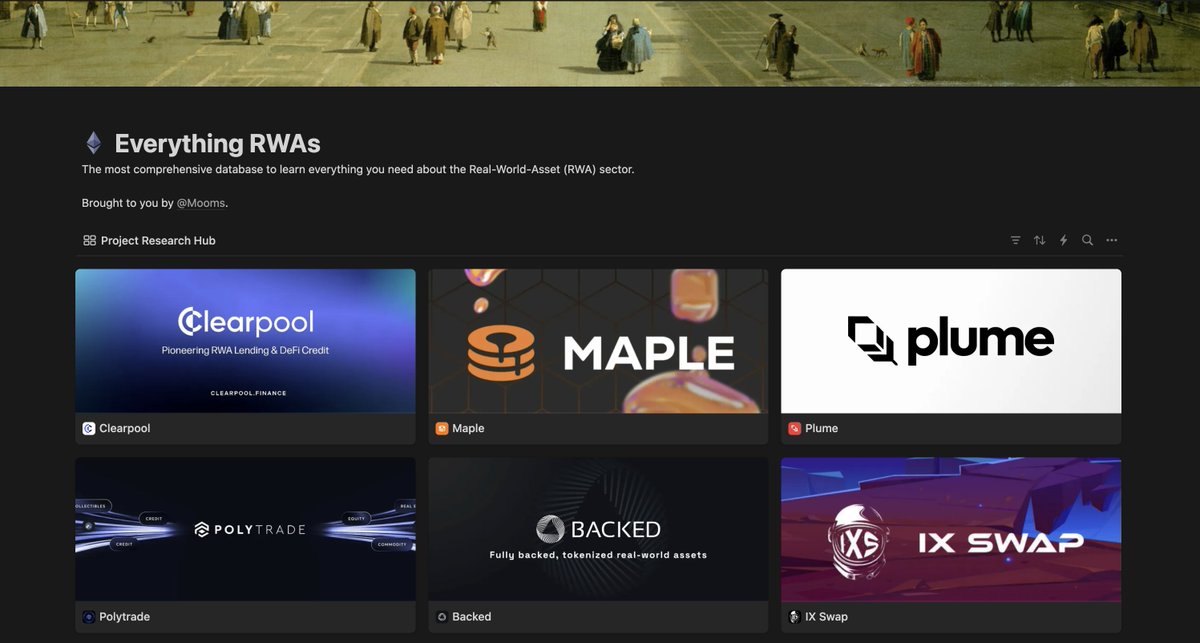Click the Backed page icon
This screenshot has width=1200, height=643.
[x=442, y=617]
